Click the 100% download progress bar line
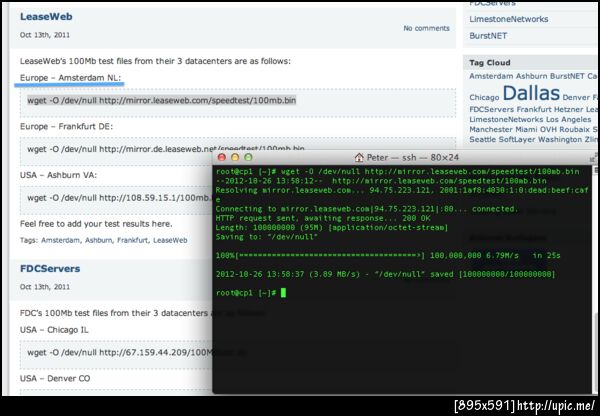Viewport: 600px width, 416px height. click(388, 256)
